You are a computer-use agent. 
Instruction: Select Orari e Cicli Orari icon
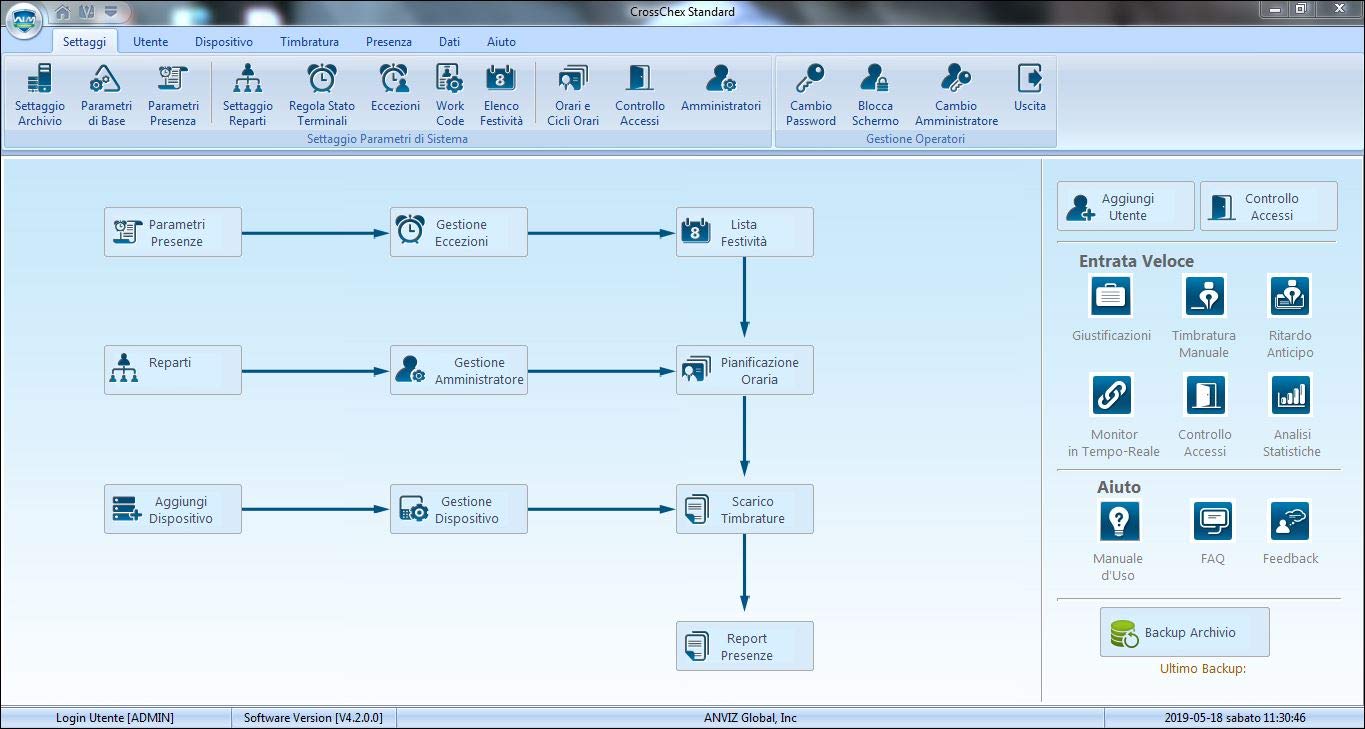(573, 80)
